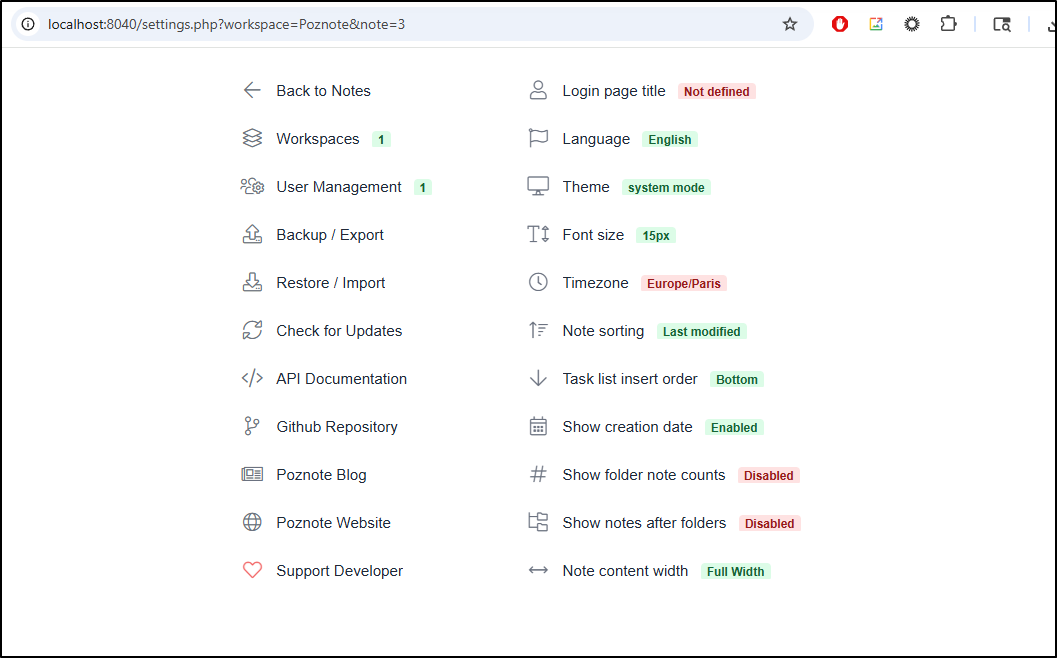The height and width of the screenshot is (658, 1057).
Task: Click the User Management people-gear icon
Action: coord(252,187)
